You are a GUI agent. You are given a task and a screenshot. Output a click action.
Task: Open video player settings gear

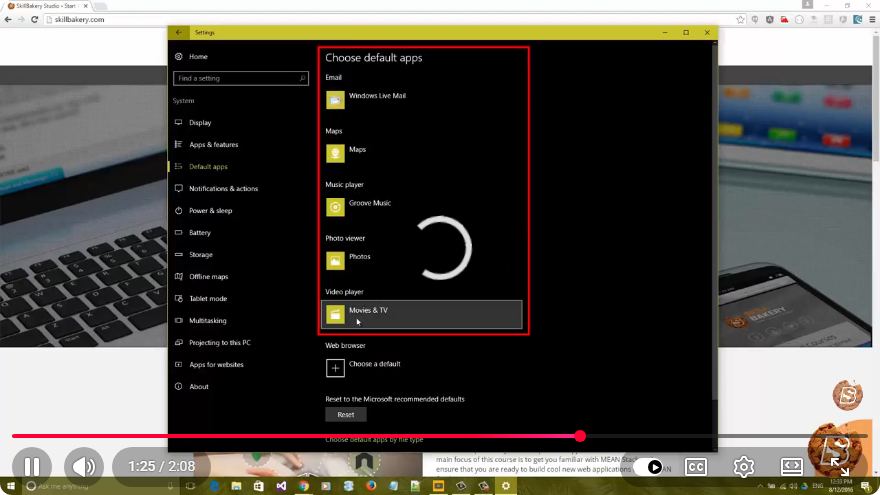click(x=744, y=466)
